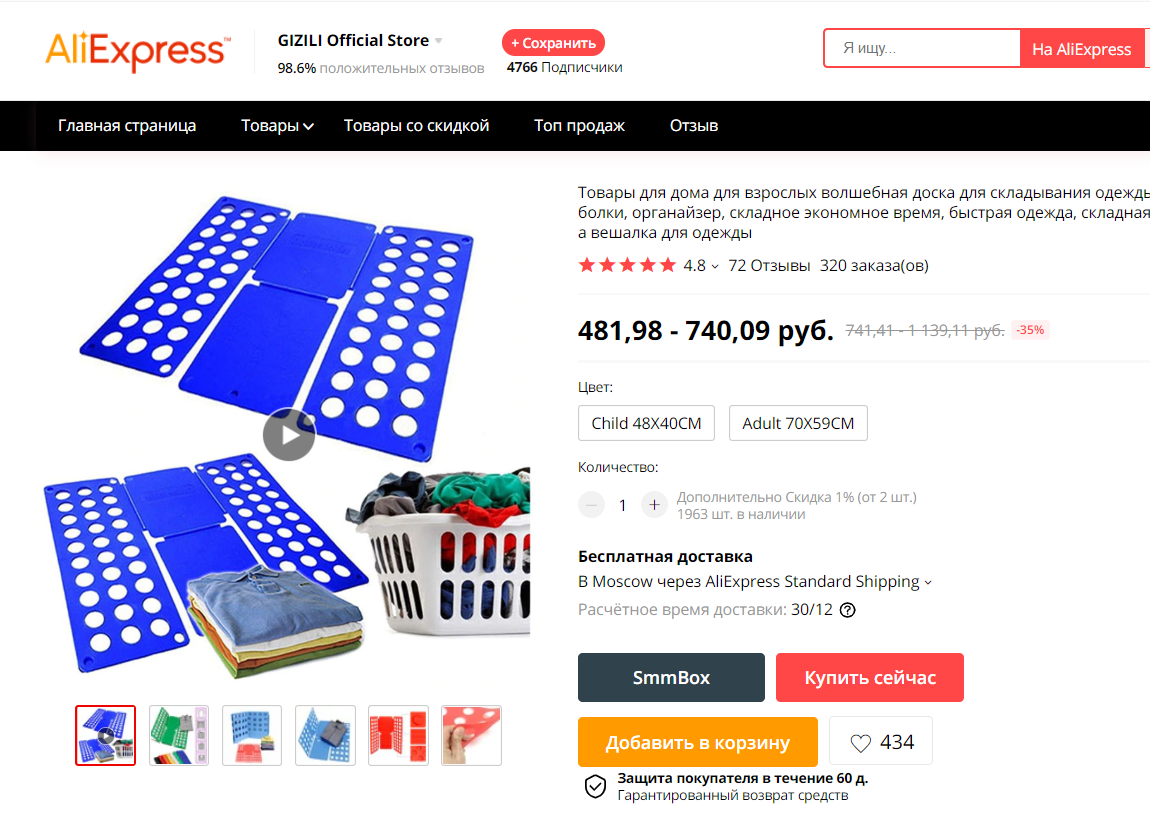This screenshot has height=835, width=1150.
Task: Follow store with Сохранить button
Action: pos(553,43)
